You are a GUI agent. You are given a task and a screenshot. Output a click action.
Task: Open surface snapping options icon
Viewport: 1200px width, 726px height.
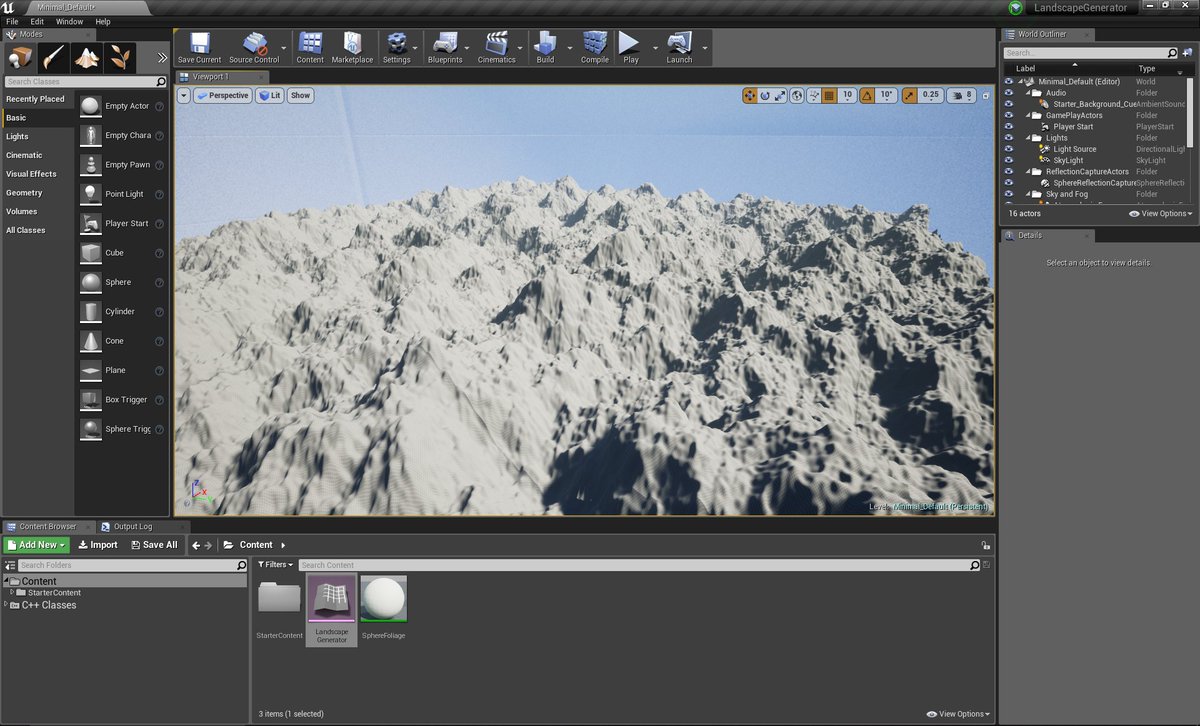pyautogui.click(x=814, y=95)
